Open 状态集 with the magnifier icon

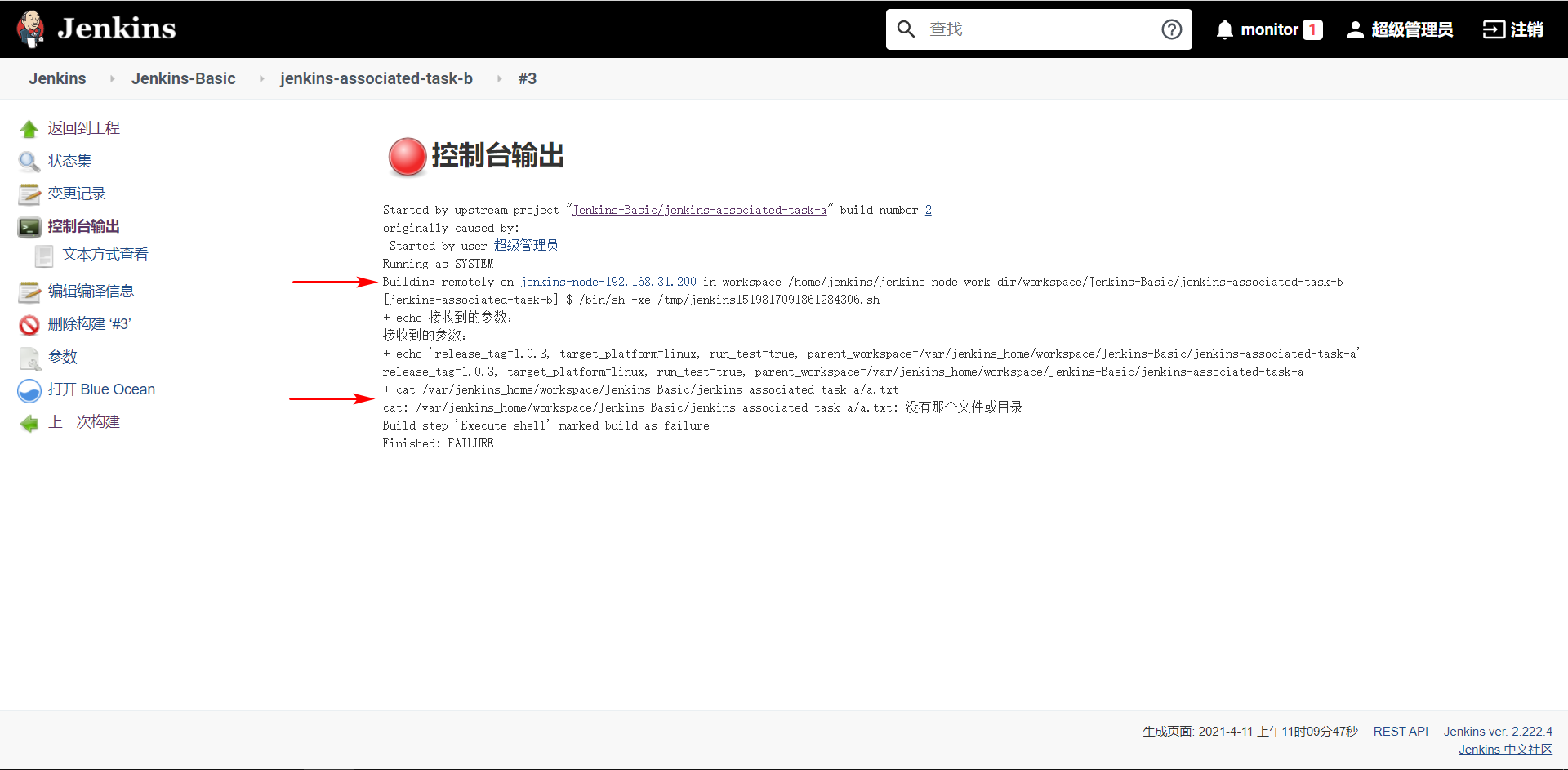[69, 161]
